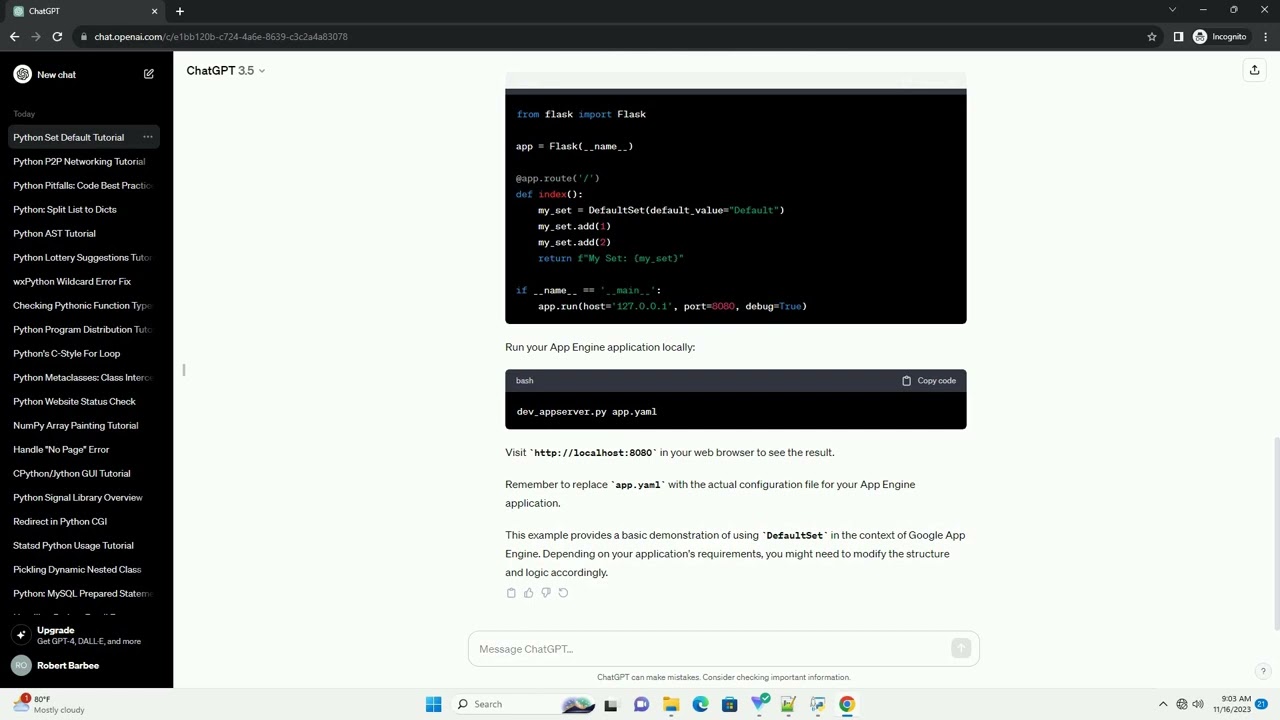1280x720 pixels.
Task: Open Python Lottery Suggestions Tutorial chat
Action: pyautogui.click(x=82, y=258)
